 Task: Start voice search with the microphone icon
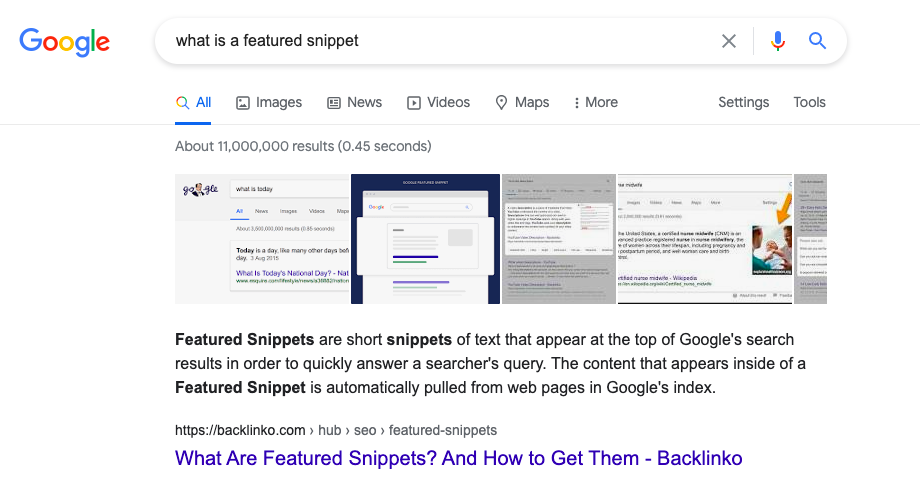pos(778,41)
